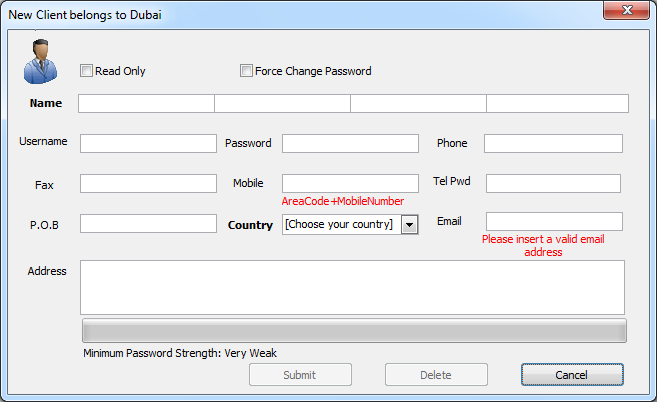Click the password strength progress bar

point(354,331)
